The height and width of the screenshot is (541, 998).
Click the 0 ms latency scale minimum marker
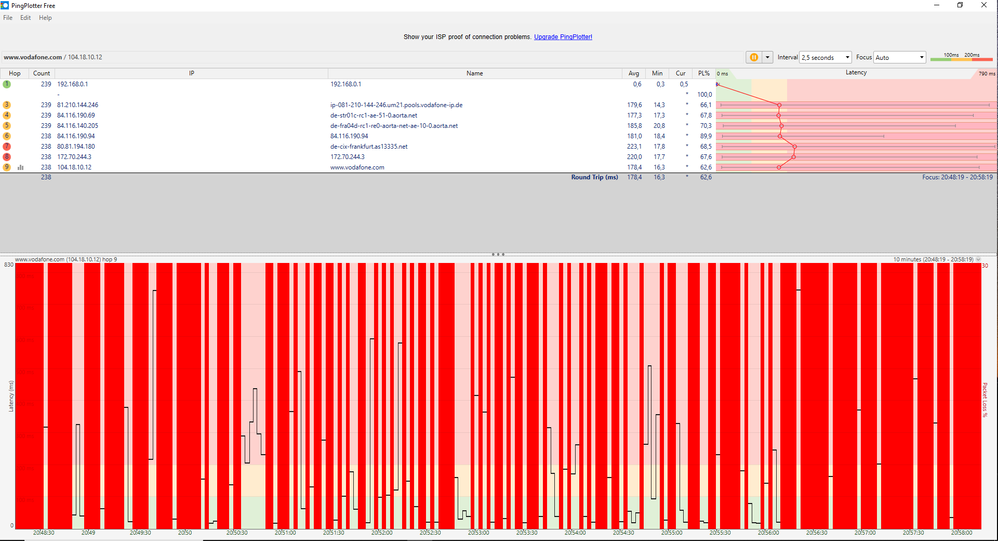[722, 74]
